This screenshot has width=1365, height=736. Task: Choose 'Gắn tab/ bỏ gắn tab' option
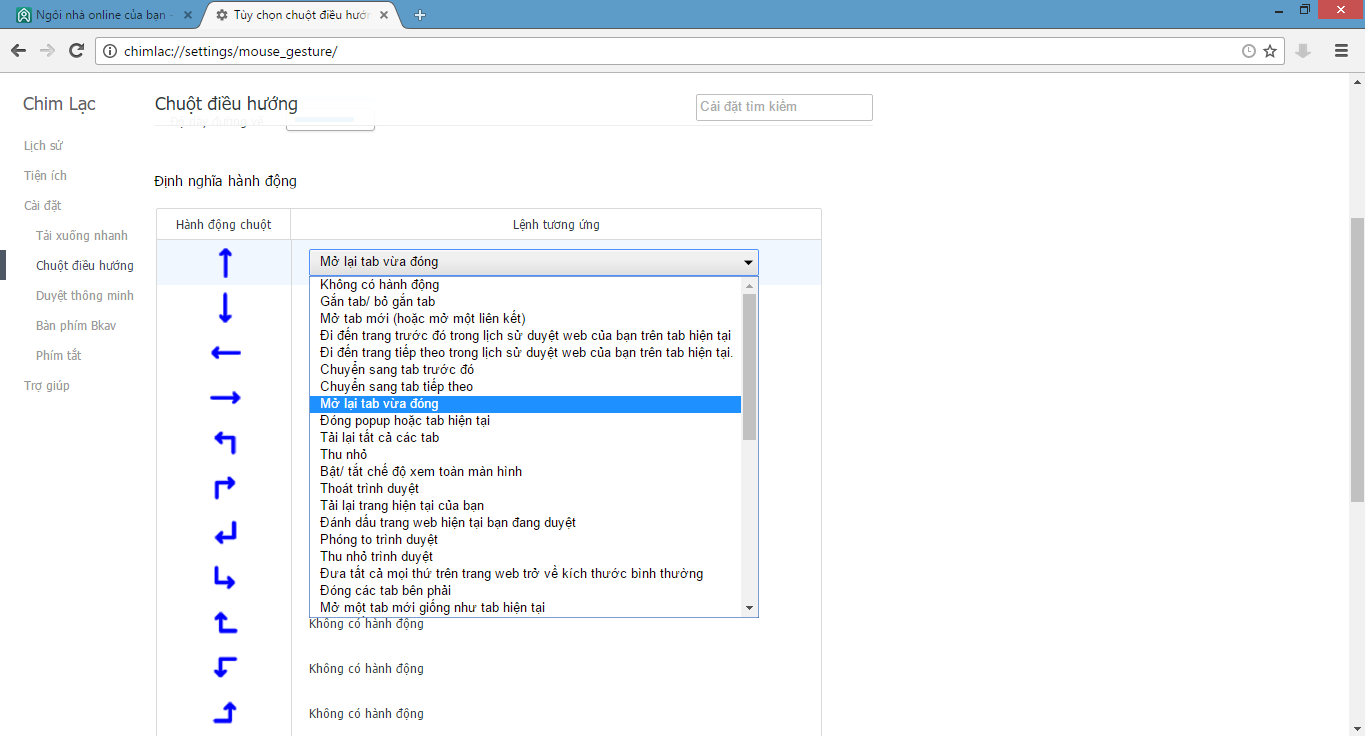click(525, 302)
